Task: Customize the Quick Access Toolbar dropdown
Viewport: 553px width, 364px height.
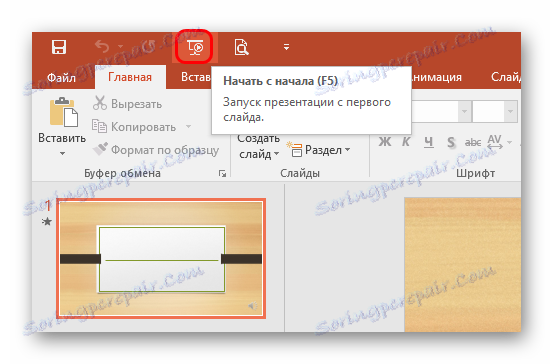Action: click(286, 47)
